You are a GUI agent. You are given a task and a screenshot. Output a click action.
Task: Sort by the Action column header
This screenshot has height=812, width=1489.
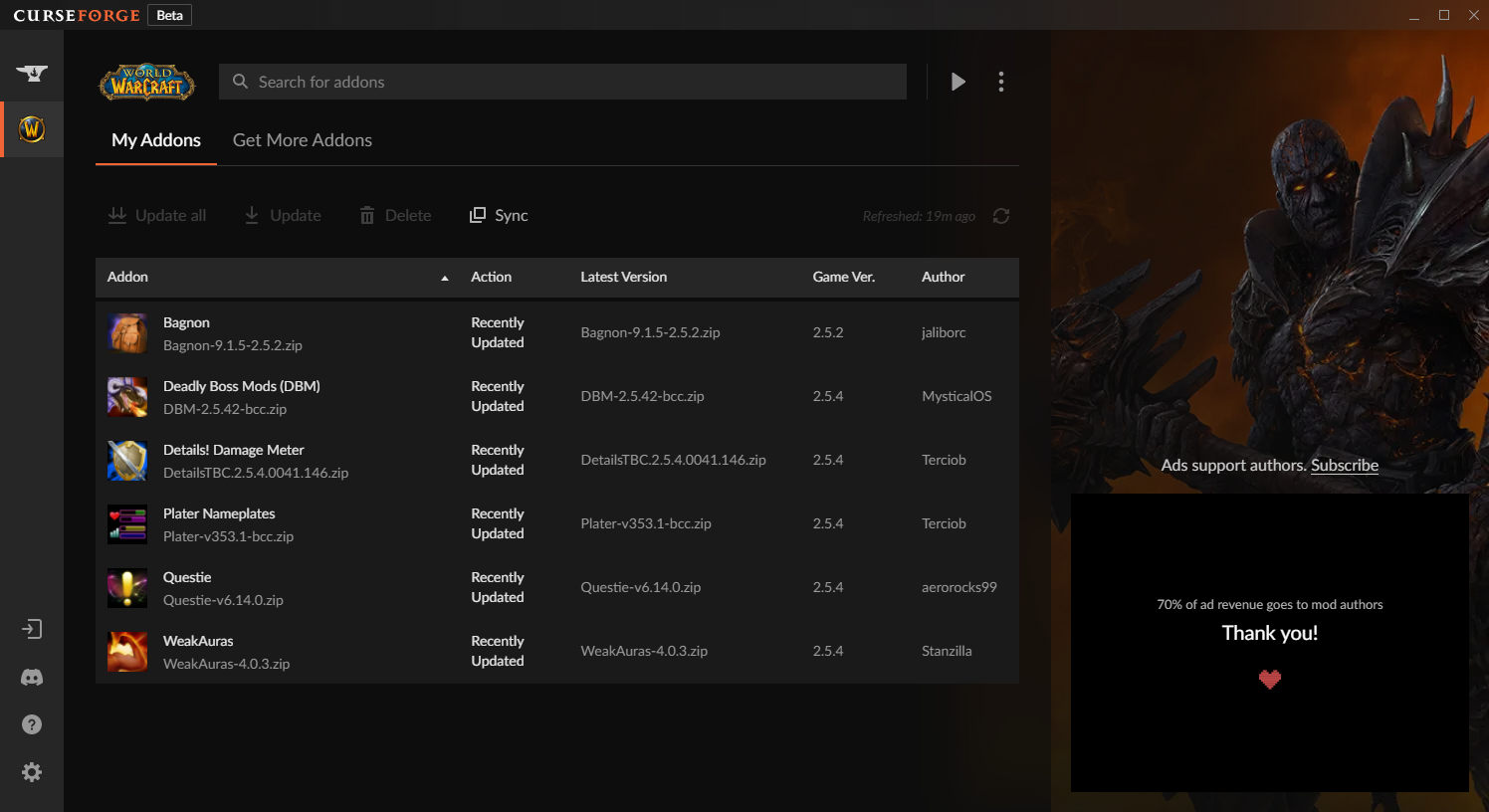[491, 277]
